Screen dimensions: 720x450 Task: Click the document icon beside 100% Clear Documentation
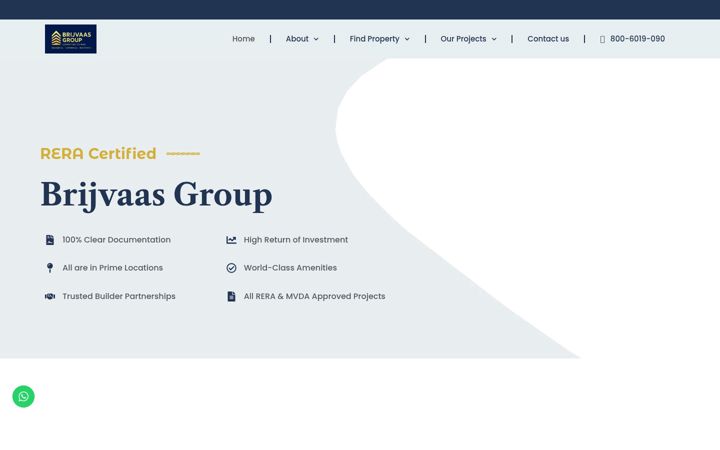[50, 240]
